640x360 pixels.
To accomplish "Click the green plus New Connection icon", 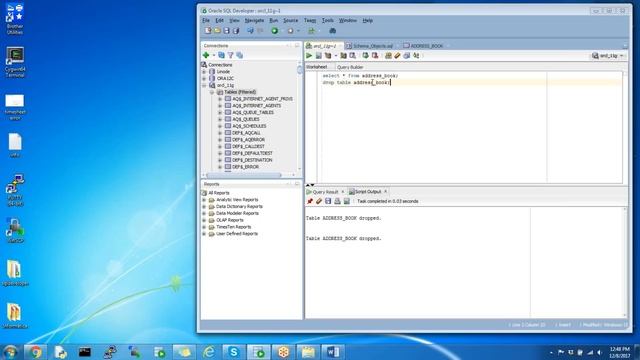I will tap(206, 55).
